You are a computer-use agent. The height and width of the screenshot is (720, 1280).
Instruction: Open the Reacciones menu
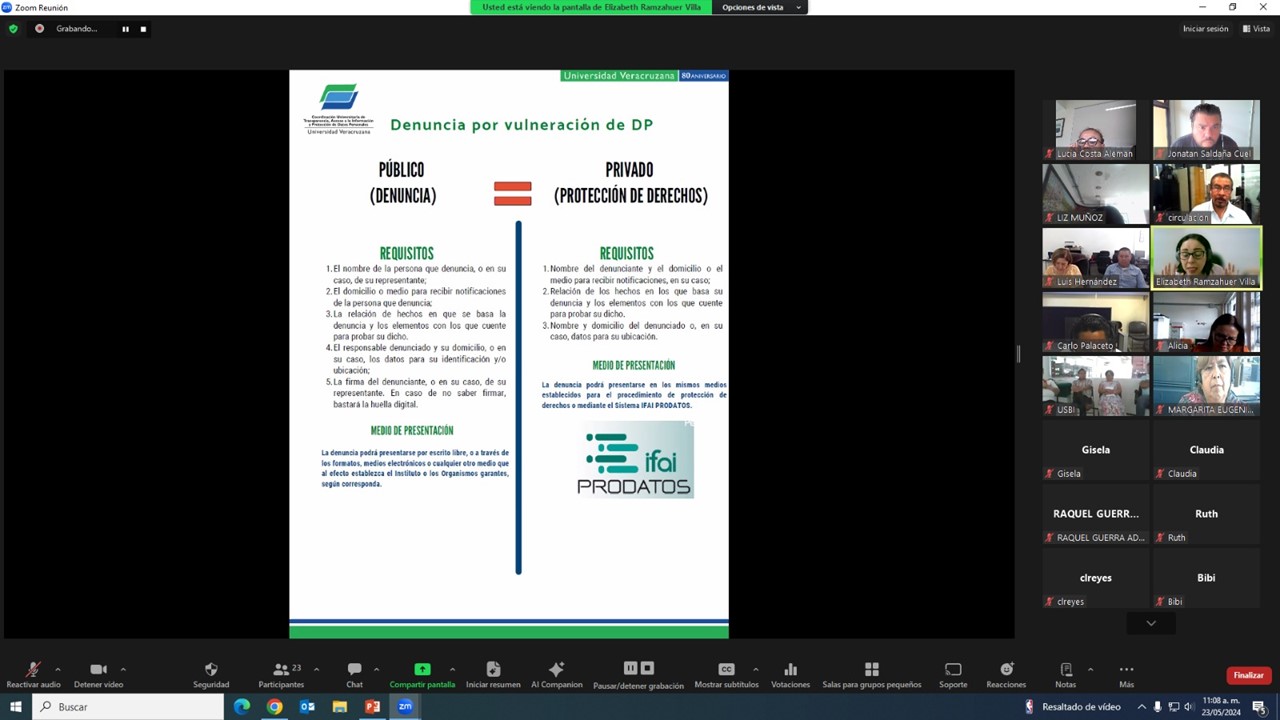1006,670
